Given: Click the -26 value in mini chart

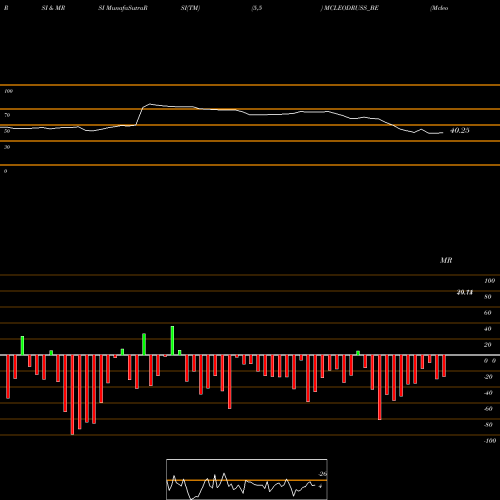Looking at the screenshot, I should tap(322, 474).
